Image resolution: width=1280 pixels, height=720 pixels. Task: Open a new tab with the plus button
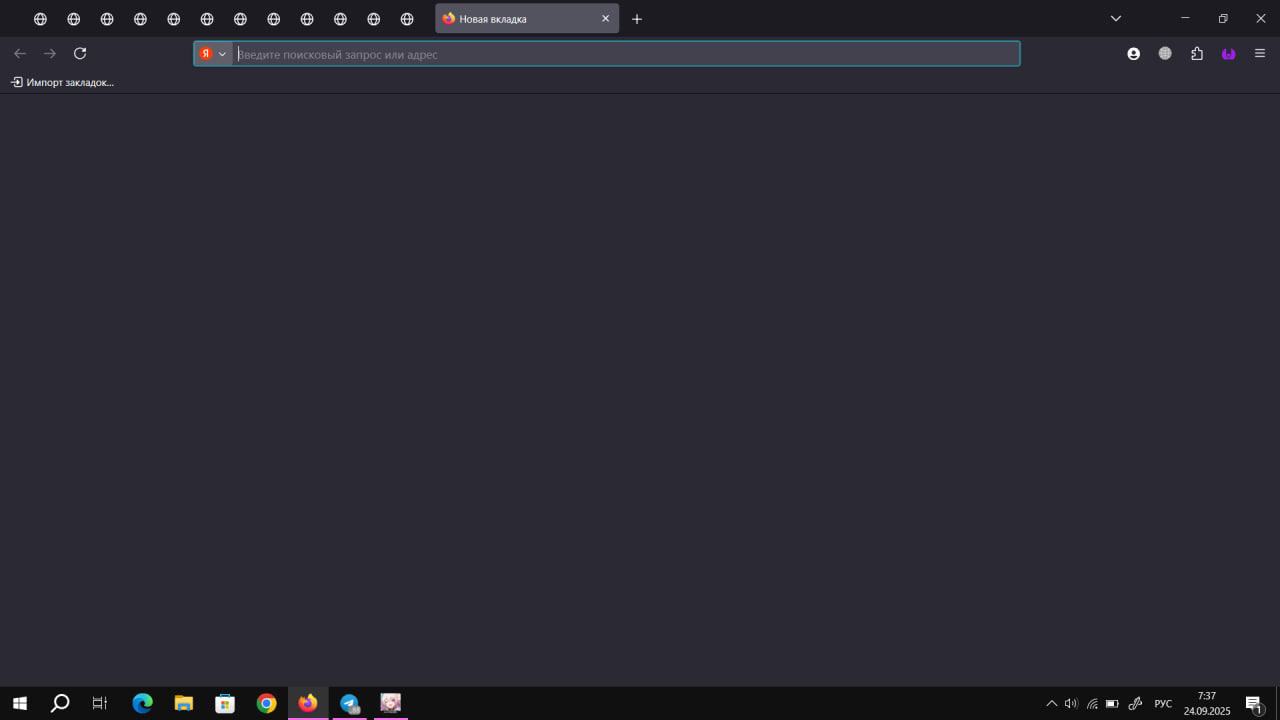[637, 19]
